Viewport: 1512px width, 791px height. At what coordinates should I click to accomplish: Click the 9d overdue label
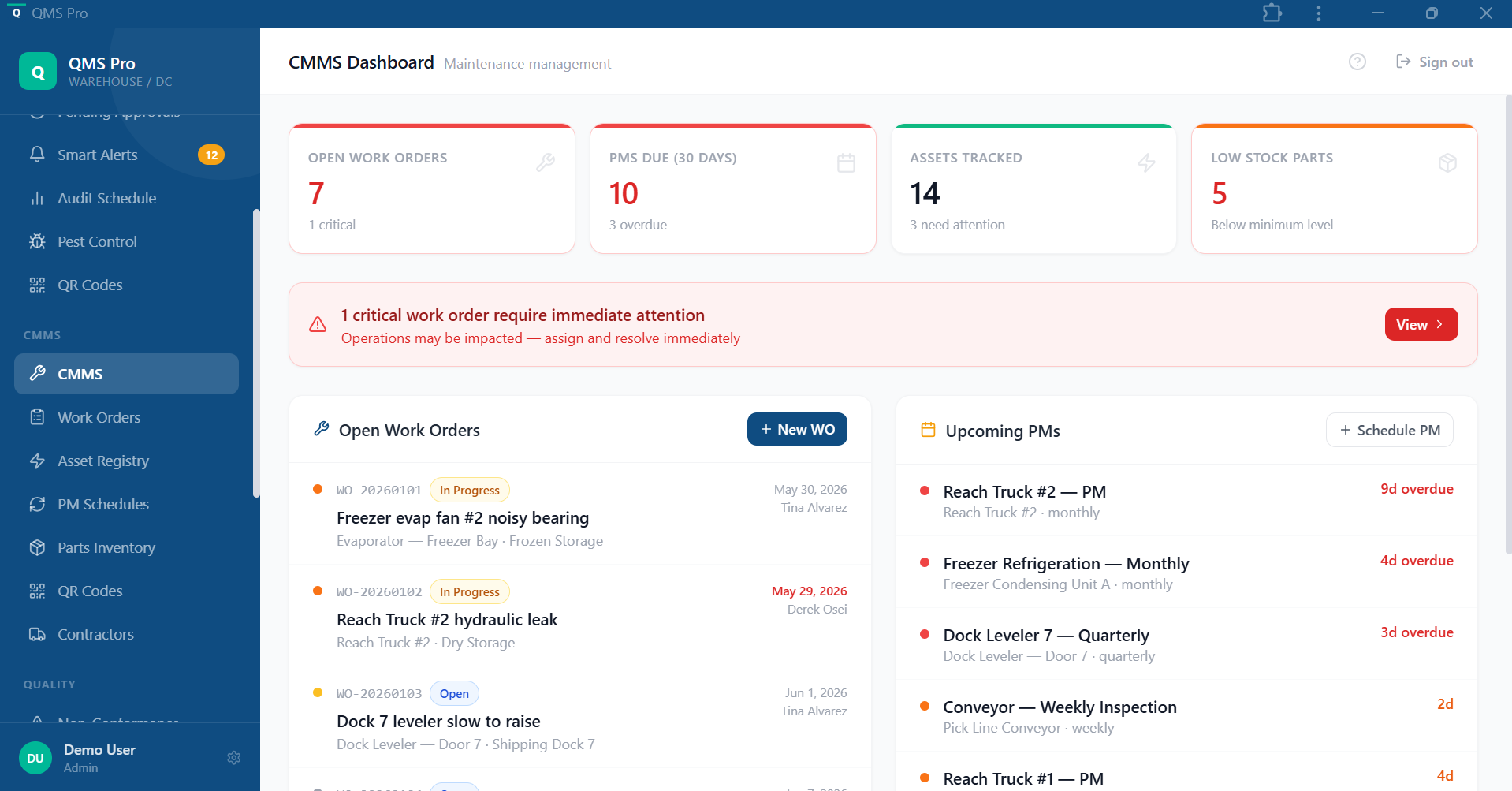pos(1417,489)
